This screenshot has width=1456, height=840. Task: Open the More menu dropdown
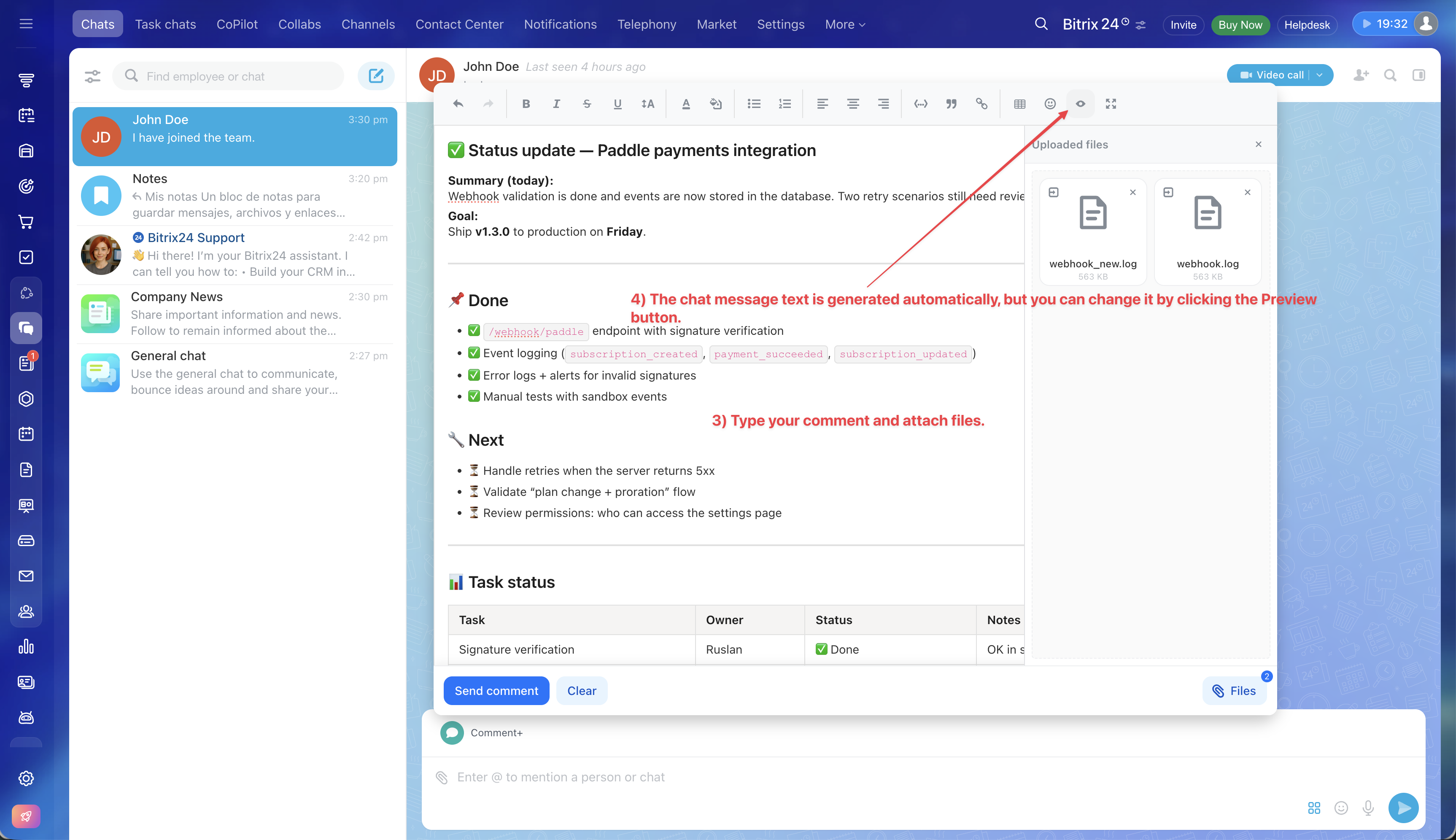point(844,24)
